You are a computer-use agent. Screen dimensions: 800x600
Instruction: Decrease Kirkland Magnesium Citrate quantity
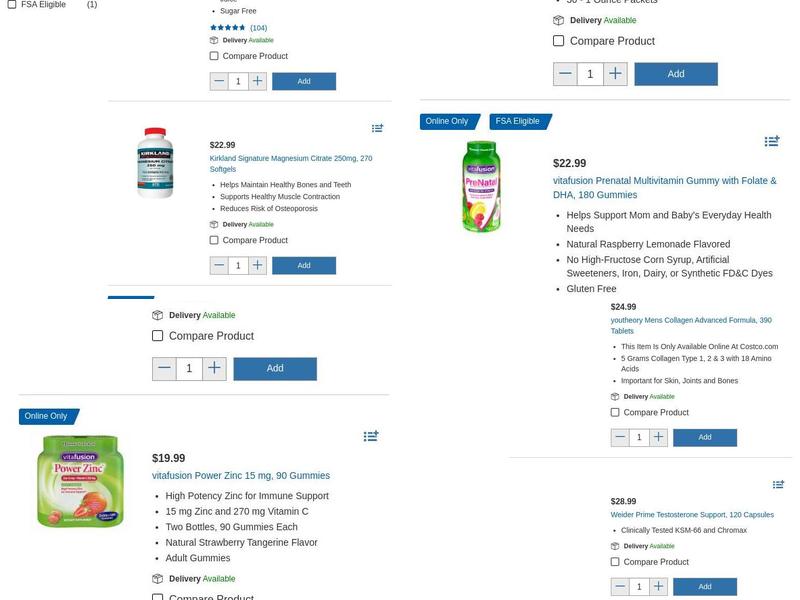(x=219, y=265)
